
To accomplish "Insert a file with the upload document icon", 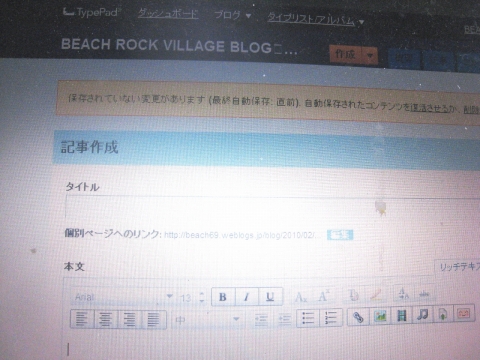I will click(443, 314).
